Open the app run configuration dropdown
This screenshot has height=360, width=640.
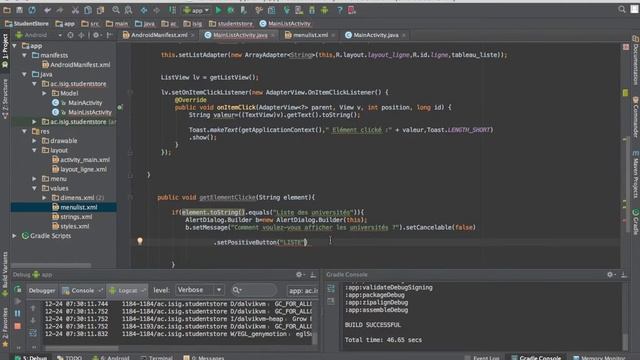tap(197, 10)
